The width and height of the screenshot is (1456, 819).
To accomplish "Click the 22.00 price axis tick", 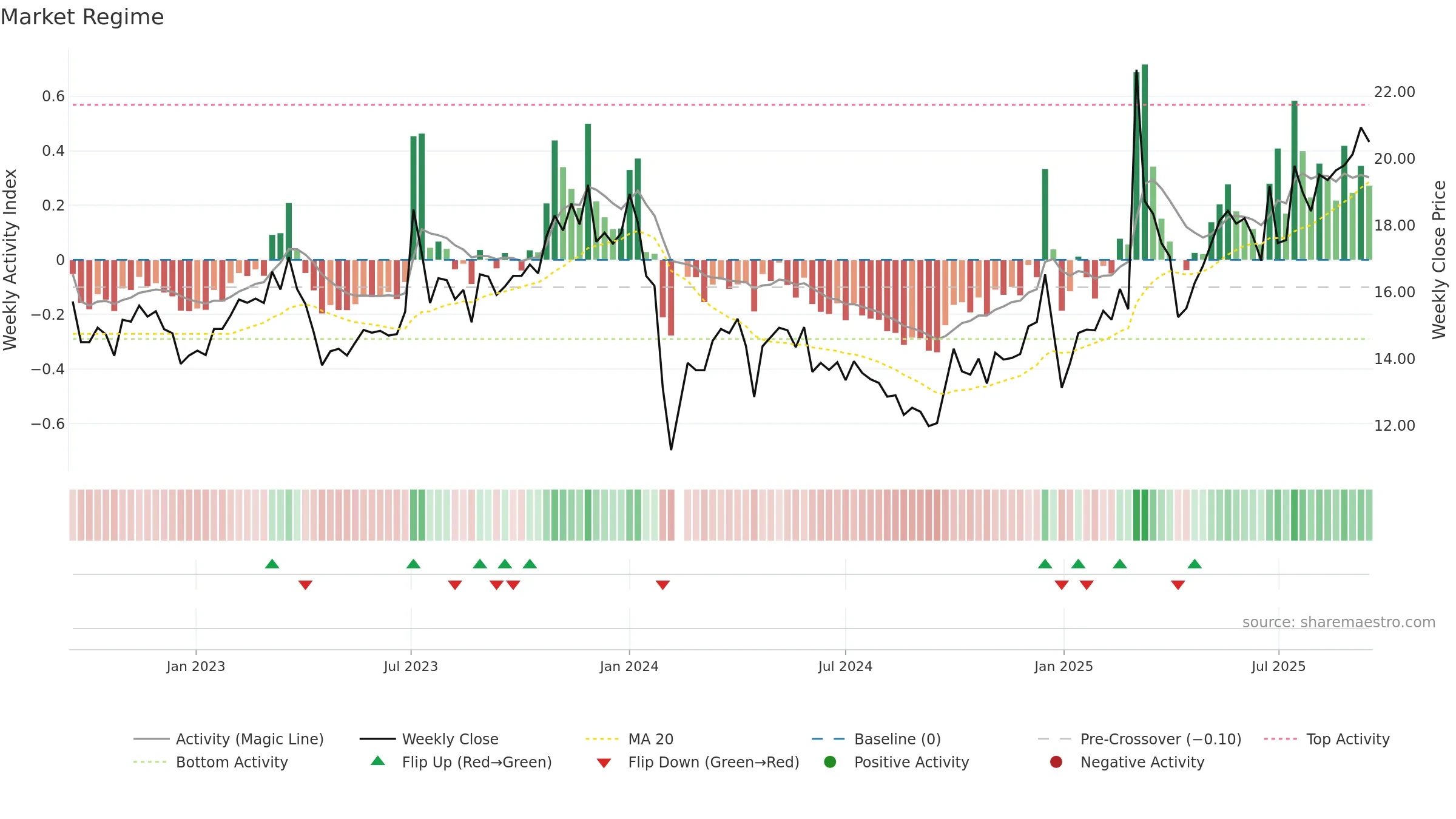I will 1395,92.
